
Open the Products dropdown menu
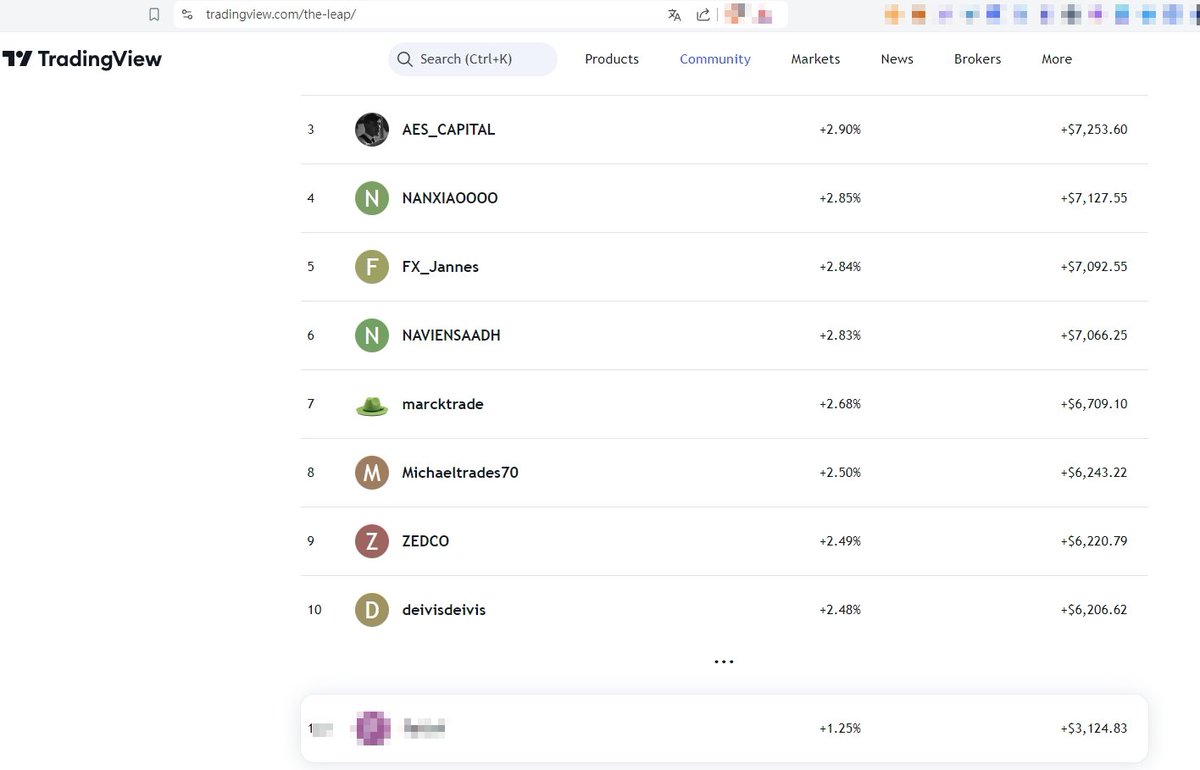pos(611,59)
